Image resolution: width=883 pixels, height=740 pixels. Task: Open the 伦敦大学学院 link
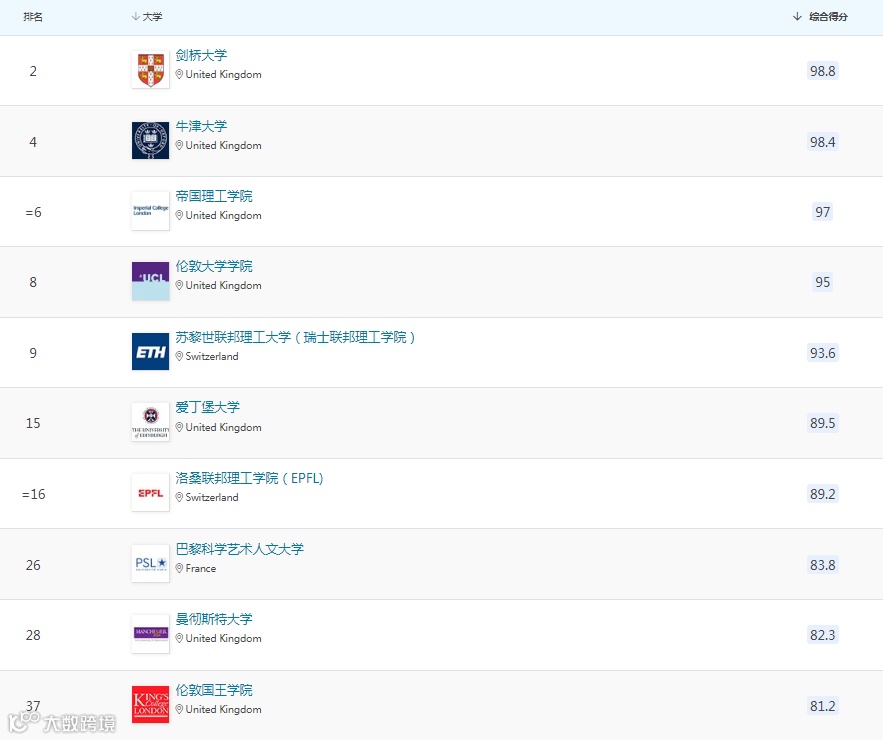pyautogui.click(x=214, y=266)
